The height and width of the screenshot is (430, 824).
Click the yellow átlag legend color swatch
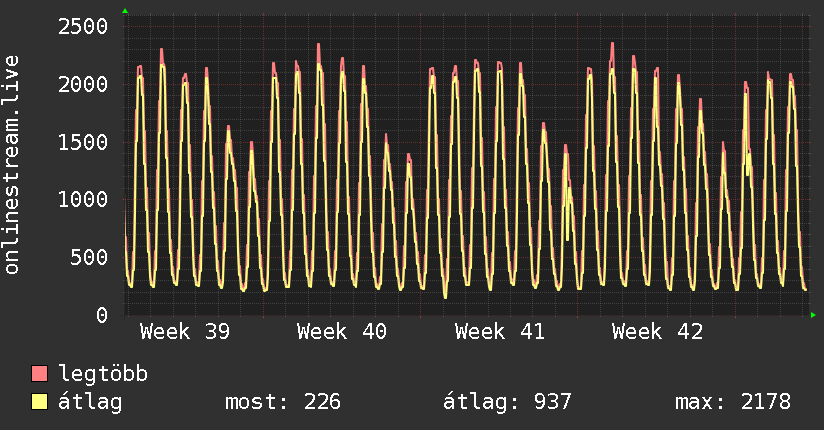tap(39, 401)
